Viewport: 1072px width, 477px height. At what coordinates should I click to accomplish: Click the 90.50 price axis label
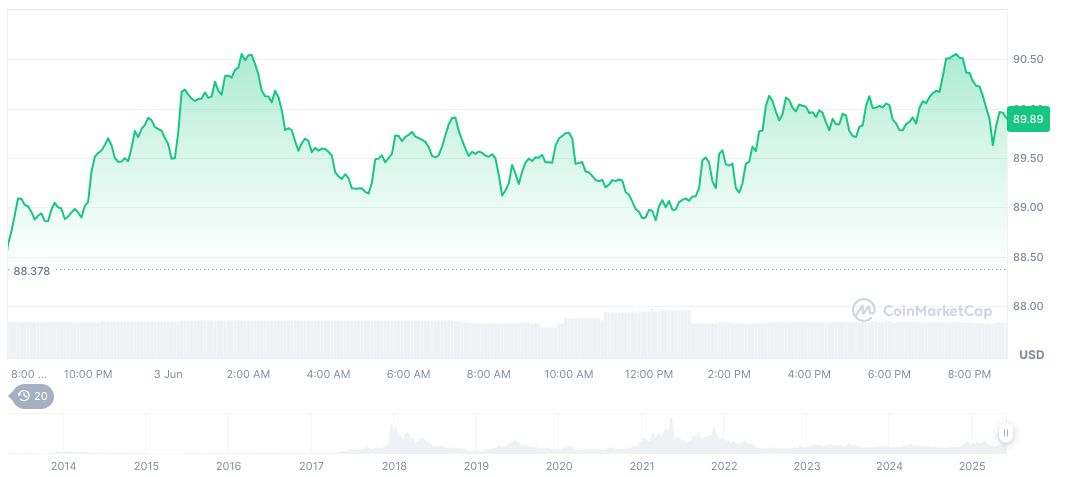1028,59
